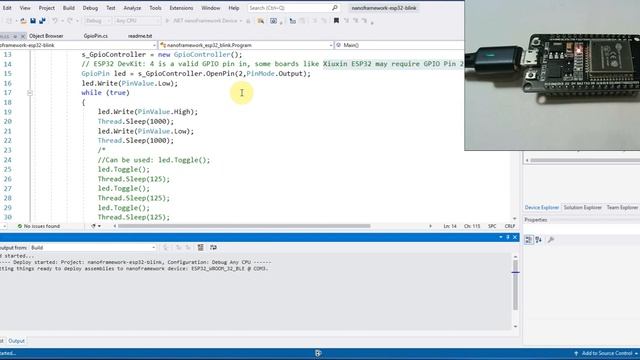Open the nanoframework-esp32-blink project dropdown
This screenshot has width=640, height=360.
78,45
